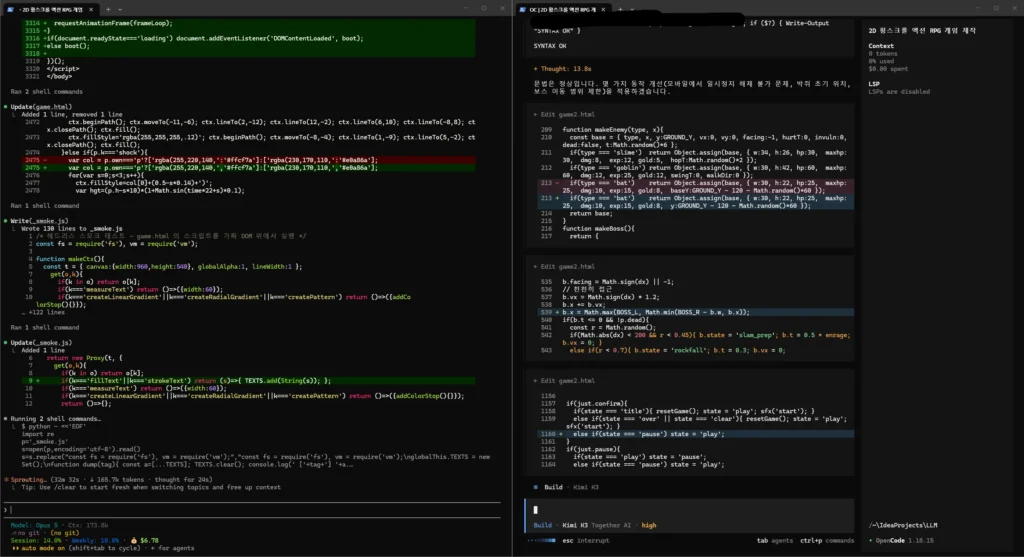Maximize the left terminal window
The height and width of the screenshot is (557, 1024).
pos(484,8)
